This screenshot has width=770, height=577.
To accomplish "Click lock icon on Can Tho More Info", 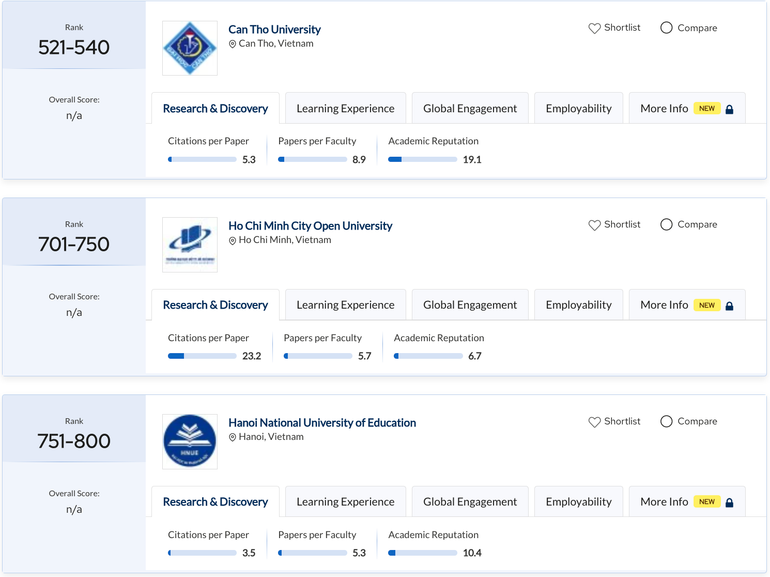I will tap(729, 109).
